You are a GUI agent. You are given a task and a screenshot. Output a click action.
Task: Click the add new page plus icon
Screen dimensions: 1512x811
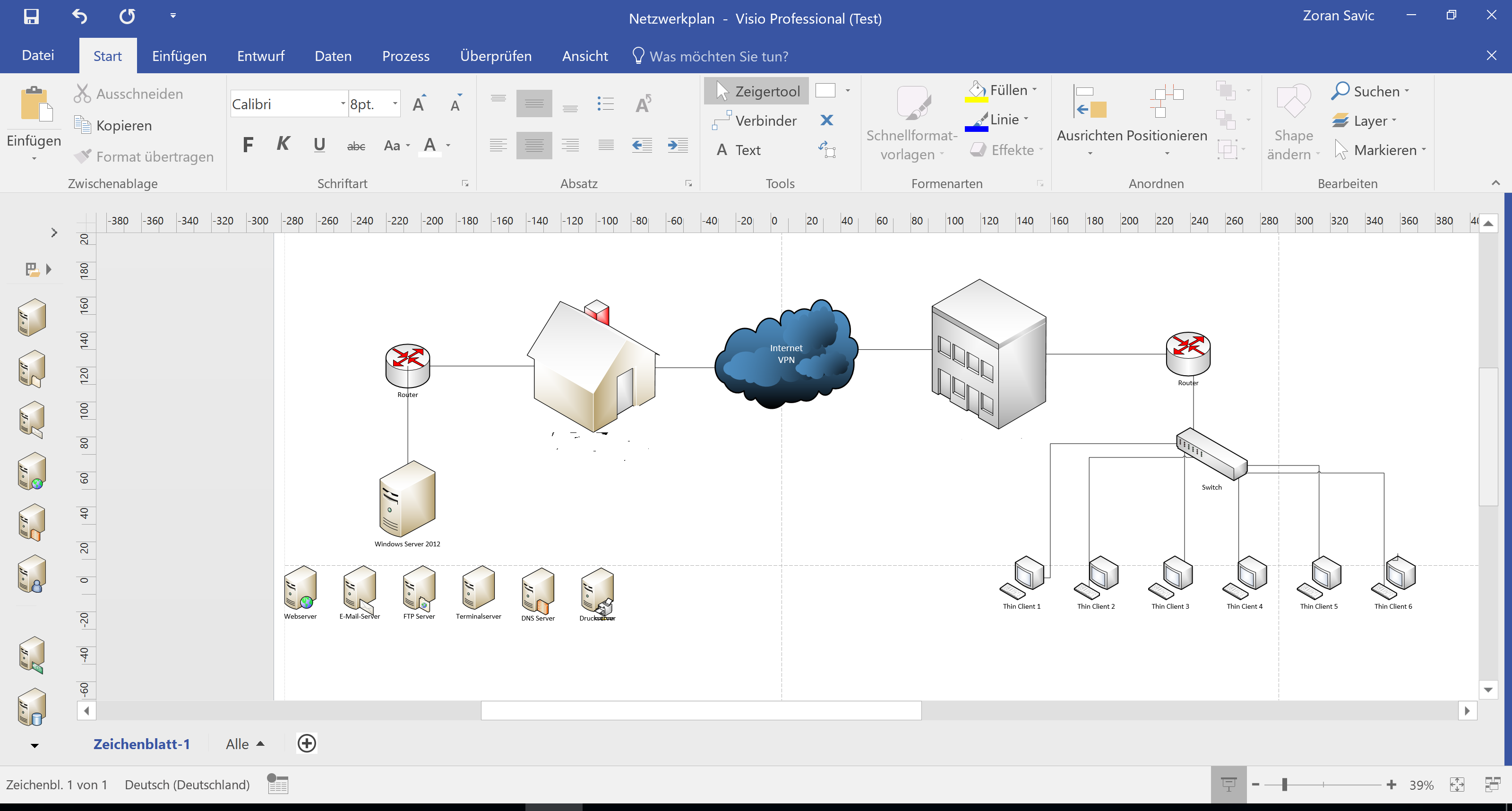click(x=306, y=743)
